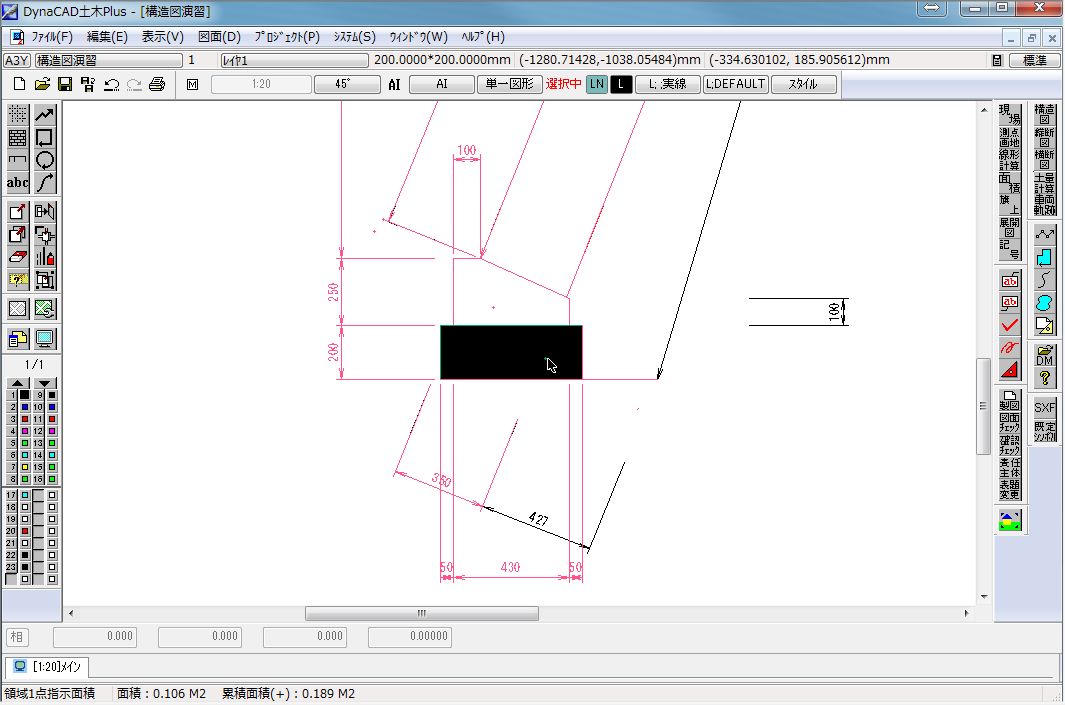Select the mirror tool
Screen dimensions: 1065x705
pos(45,212)
